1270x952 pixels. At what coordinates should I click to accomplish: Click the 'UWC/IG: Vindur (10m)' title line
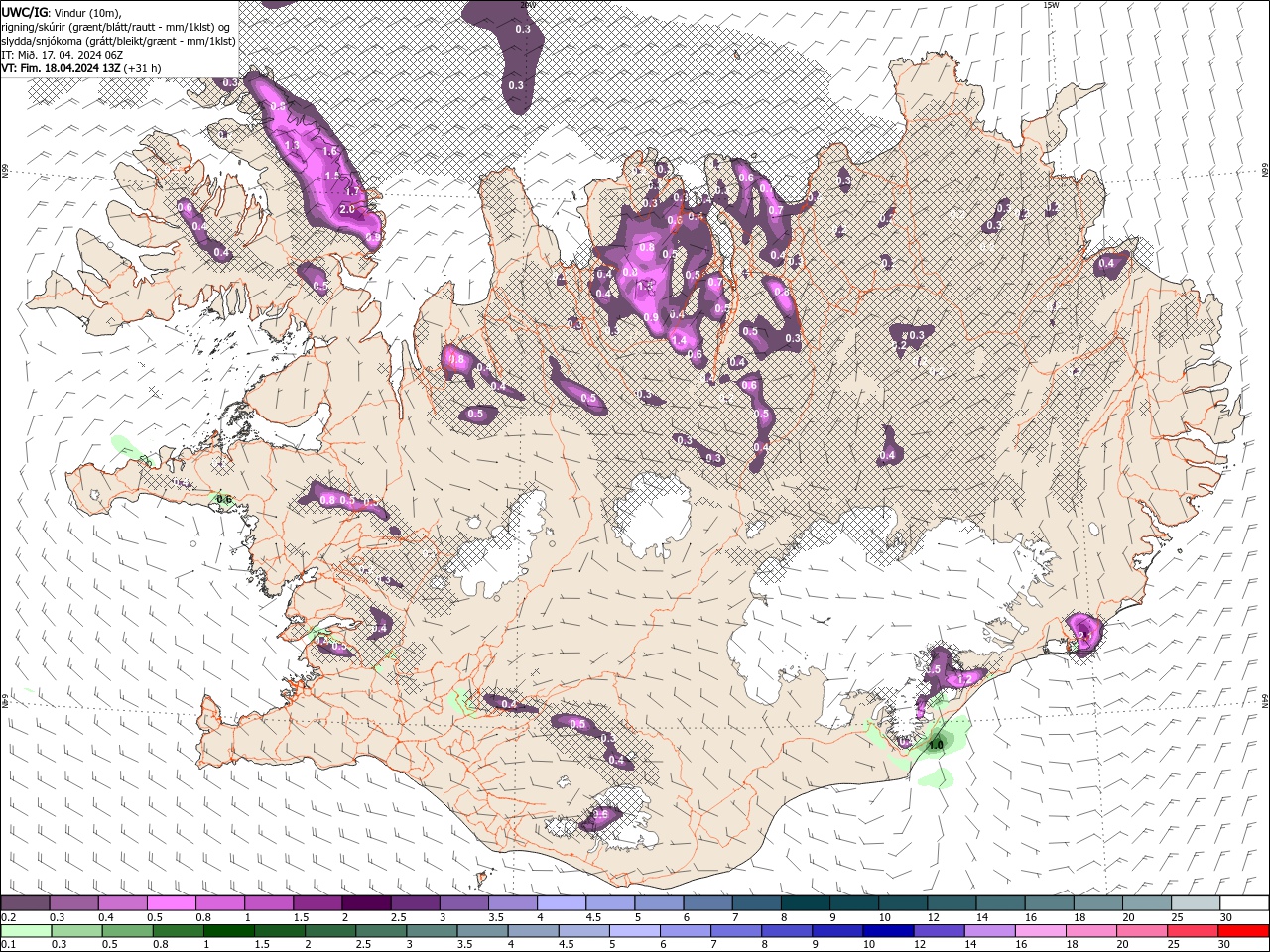click(62, 12)
